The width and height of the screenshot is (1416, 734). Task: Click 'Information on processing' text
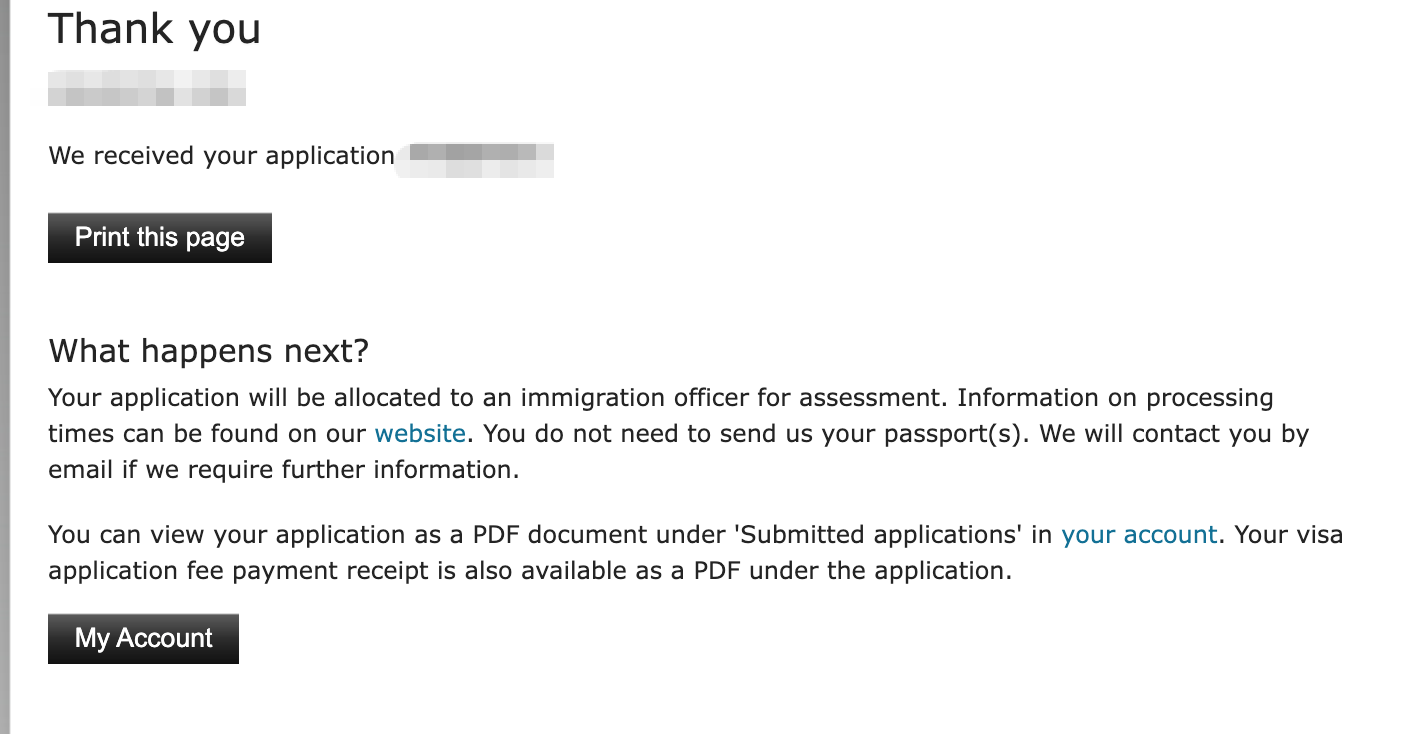1115,398
